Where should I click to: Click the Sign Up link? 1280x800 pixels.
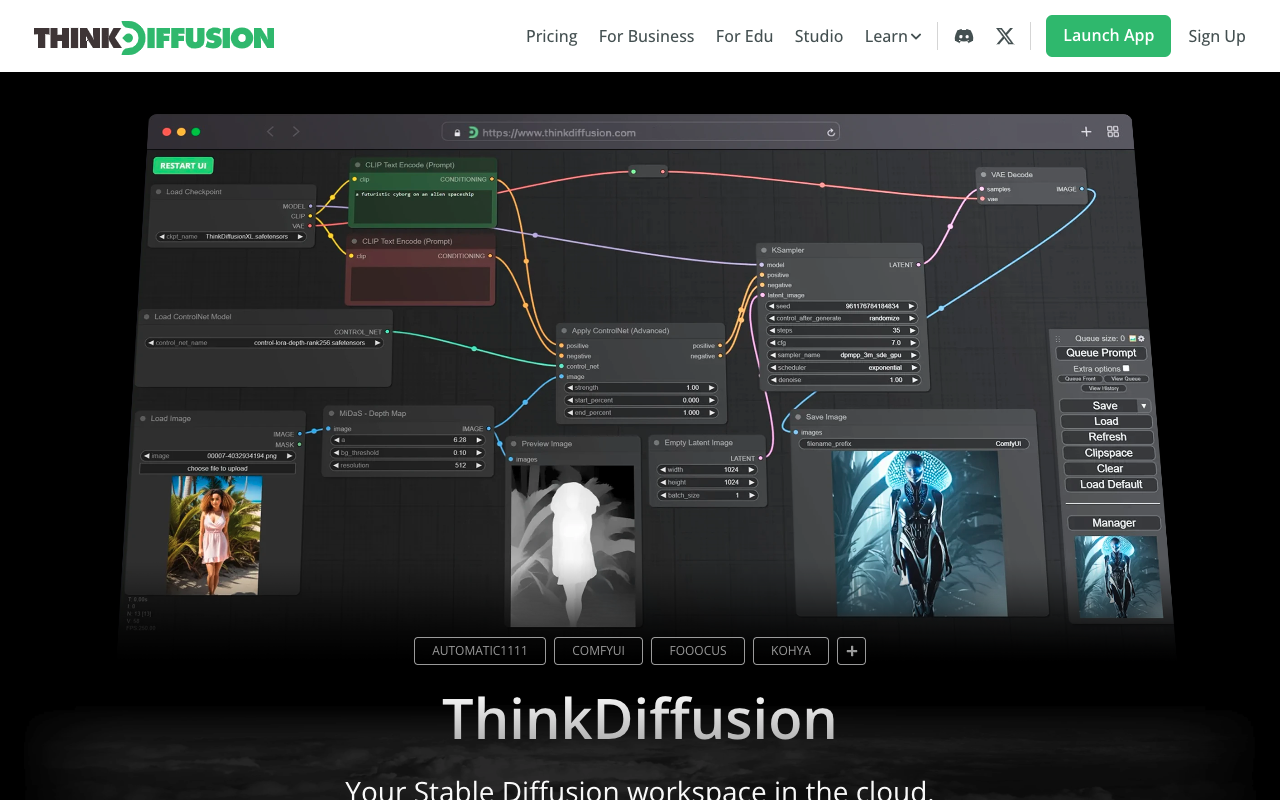click(x=1217, y=36)
